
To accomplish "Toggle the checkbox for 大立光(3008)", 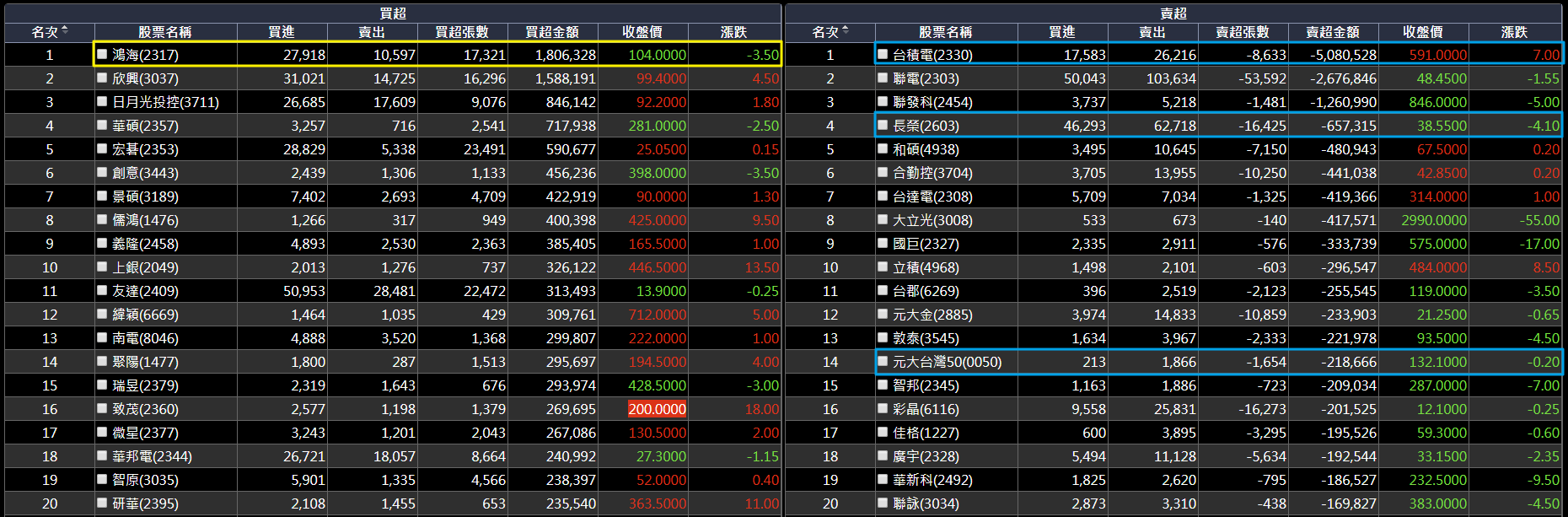I will pos(883,219).
